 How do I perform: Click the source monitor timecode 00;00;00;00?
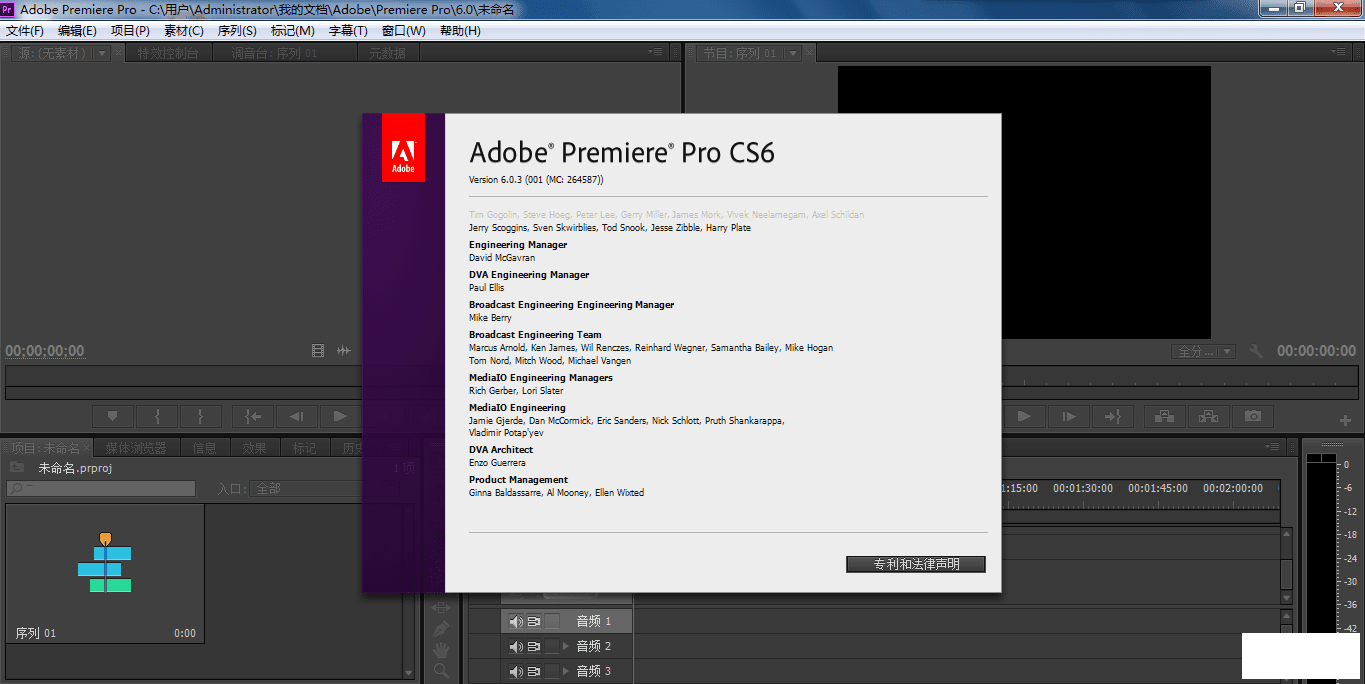click(45, 351)
